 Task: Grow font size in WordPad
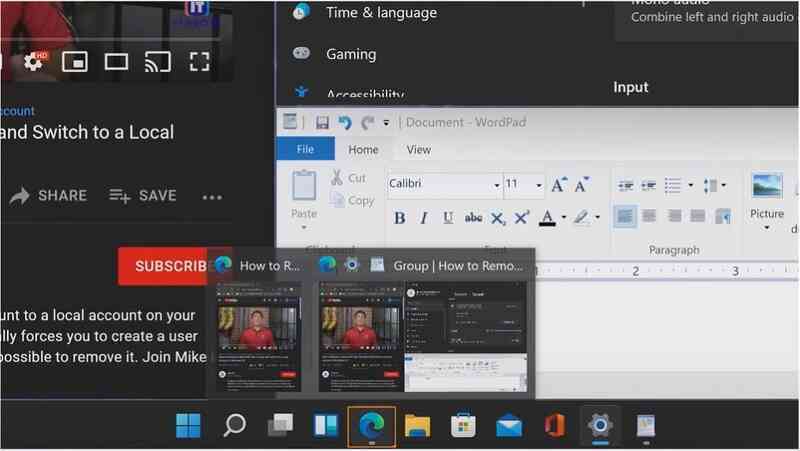(x=559, y=185)
